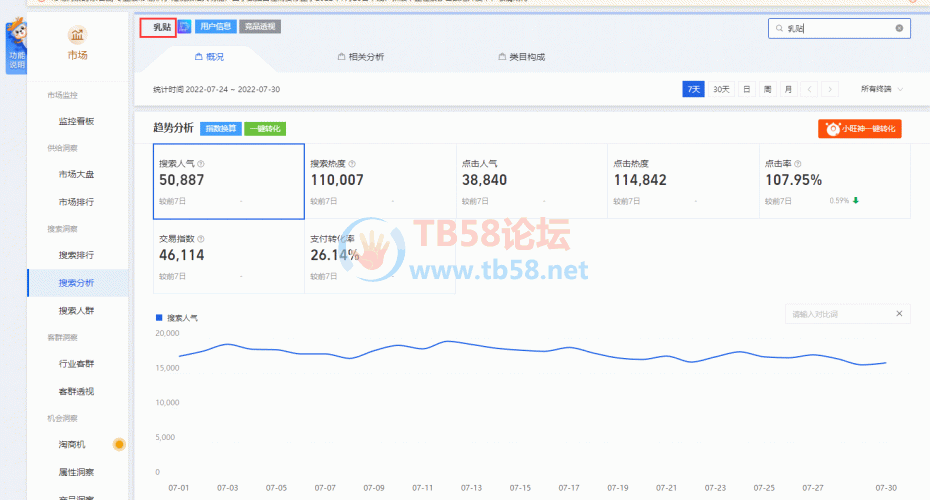Go to the previous date period arrow
Image resolution: width=930 pixels, height=500 pixels.
coord(809,89)
